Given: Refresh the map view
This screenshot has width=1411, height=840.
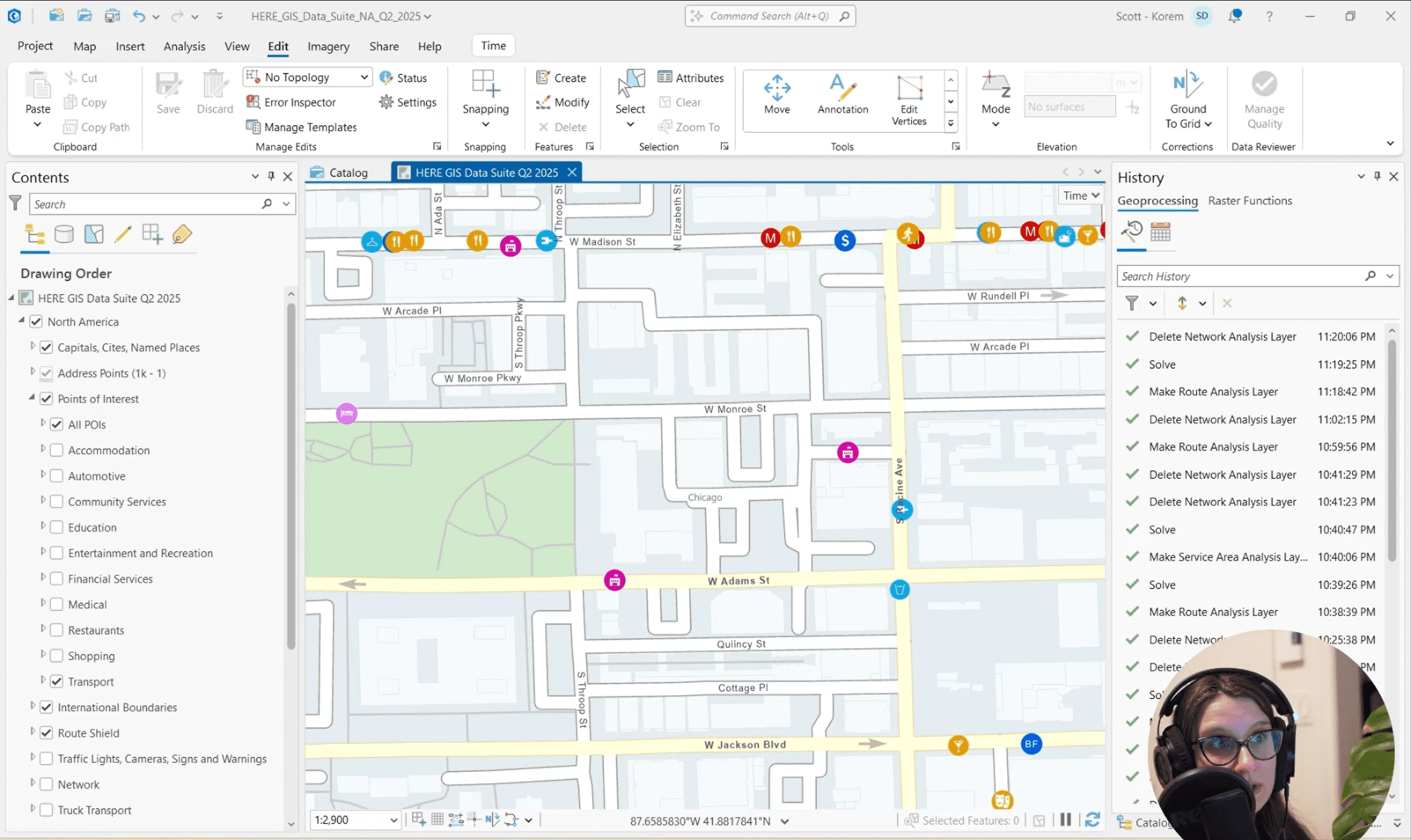Looking at the screenshot, I should click(1093, 820).
